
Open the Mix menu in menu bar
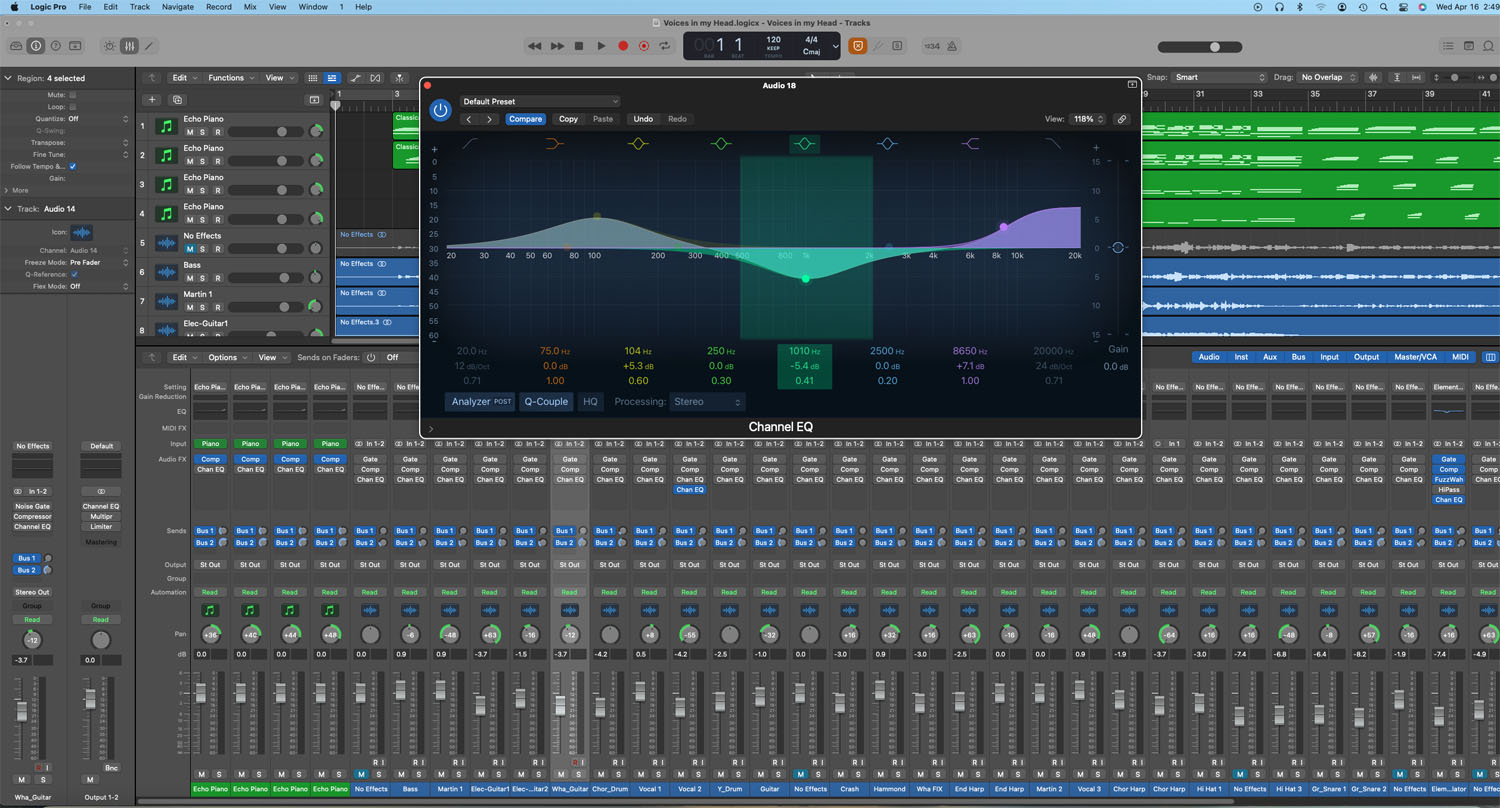tap(250, 7)
